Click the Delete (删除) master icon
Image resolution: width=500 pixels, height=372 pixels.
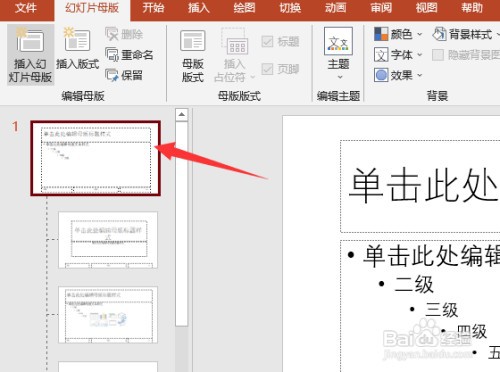click(x=112, y=34)
